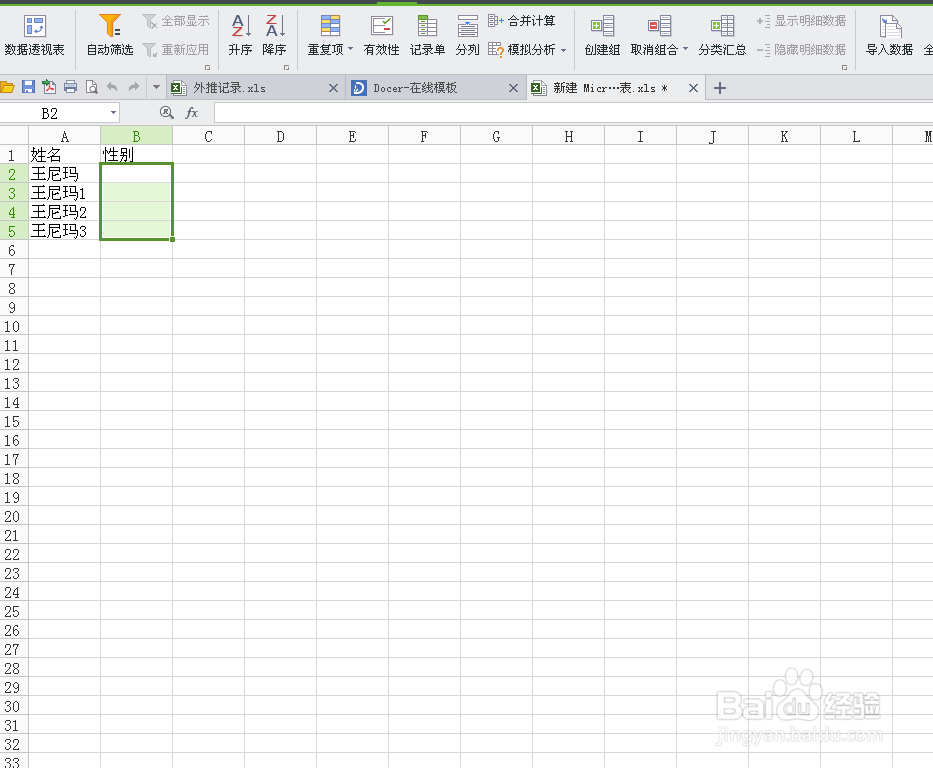Save the file with the floppy icon
The height and width of the screenshot is (768, 933).
28,87
